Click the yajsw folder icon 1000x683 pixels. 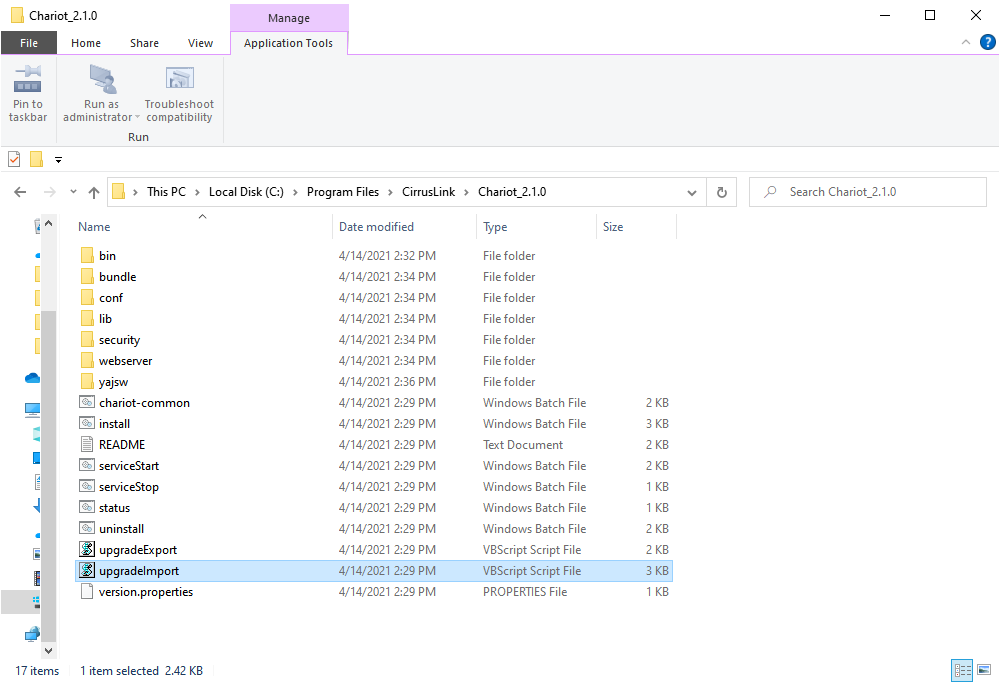pyautogui.click(x=87, y=382)
